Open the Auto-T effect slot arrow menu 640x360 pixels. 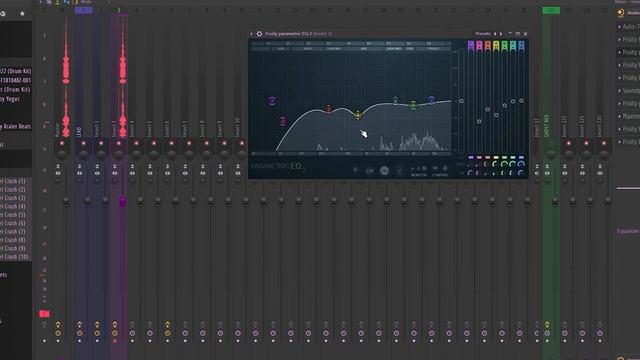pyautogui.click(x=620, y=27)
